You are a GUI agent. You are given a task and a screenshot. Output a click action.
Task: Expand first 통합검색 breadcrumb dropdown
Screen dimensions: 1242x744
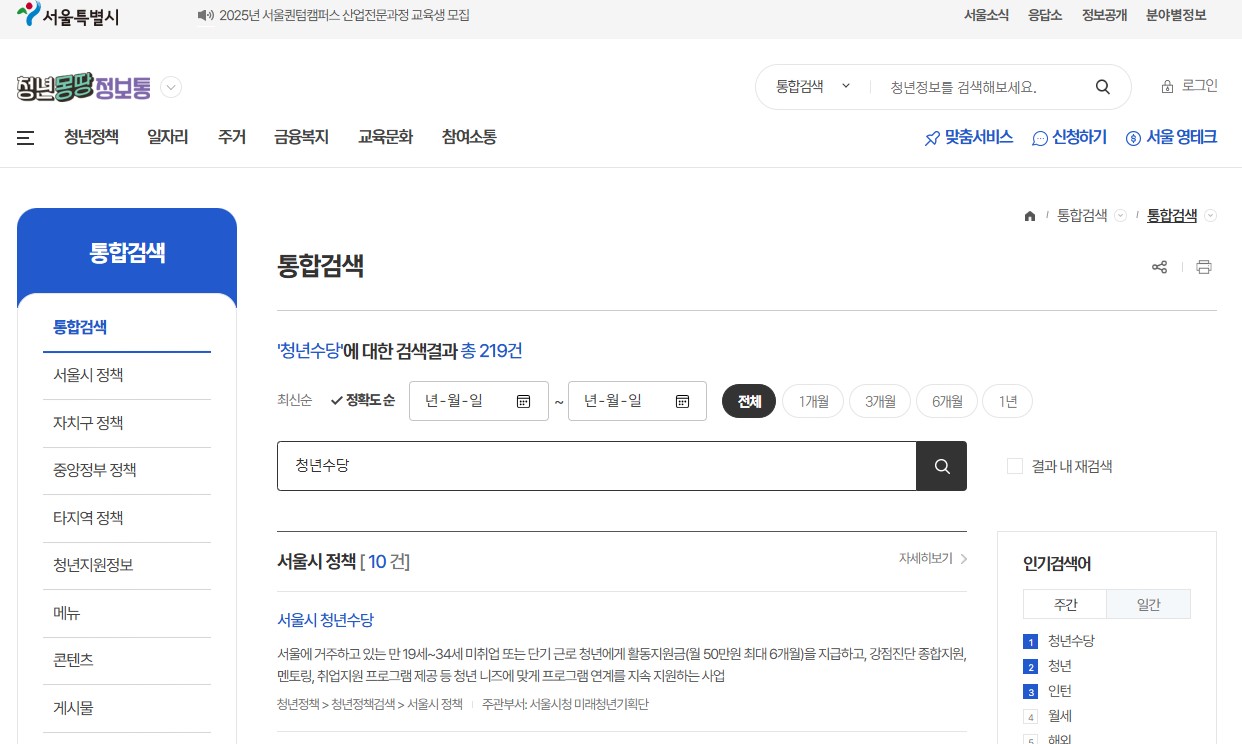point(1120,216)
